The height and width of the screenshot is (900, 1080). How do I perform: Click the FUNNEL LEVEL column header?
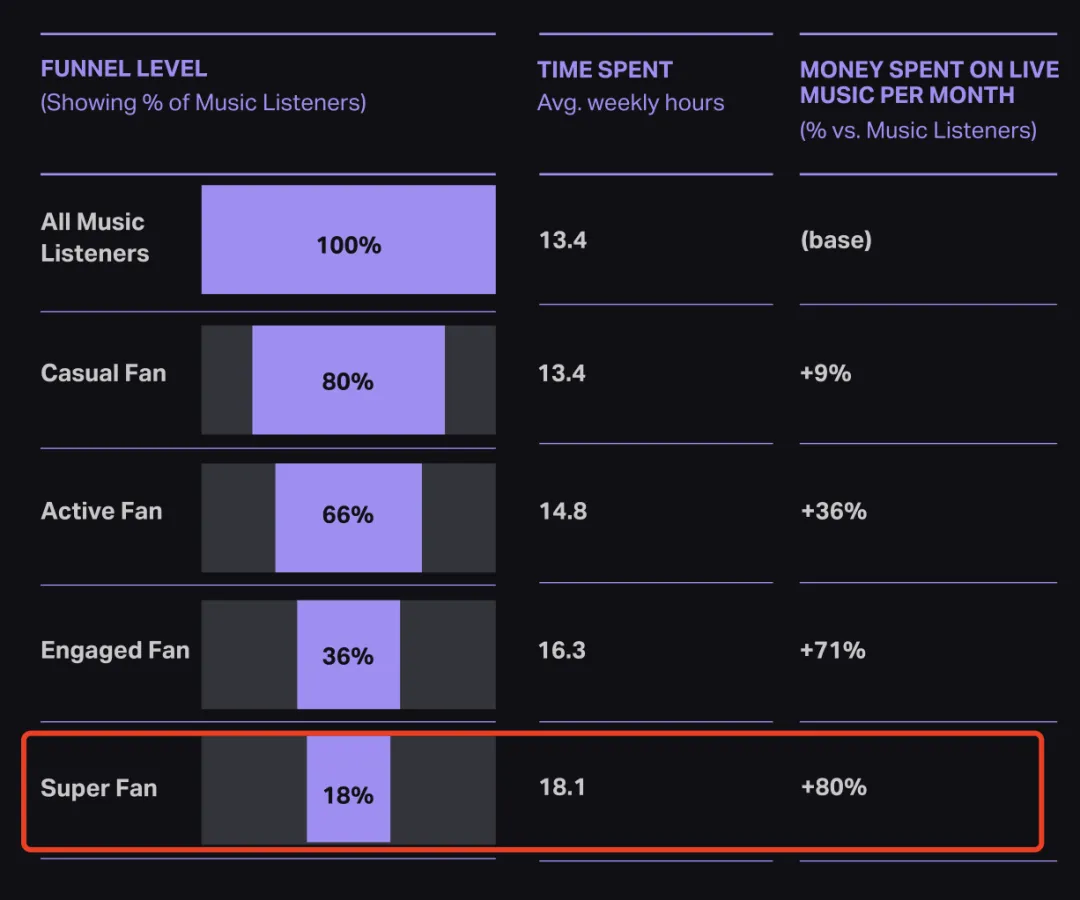[x=124, y=70]
